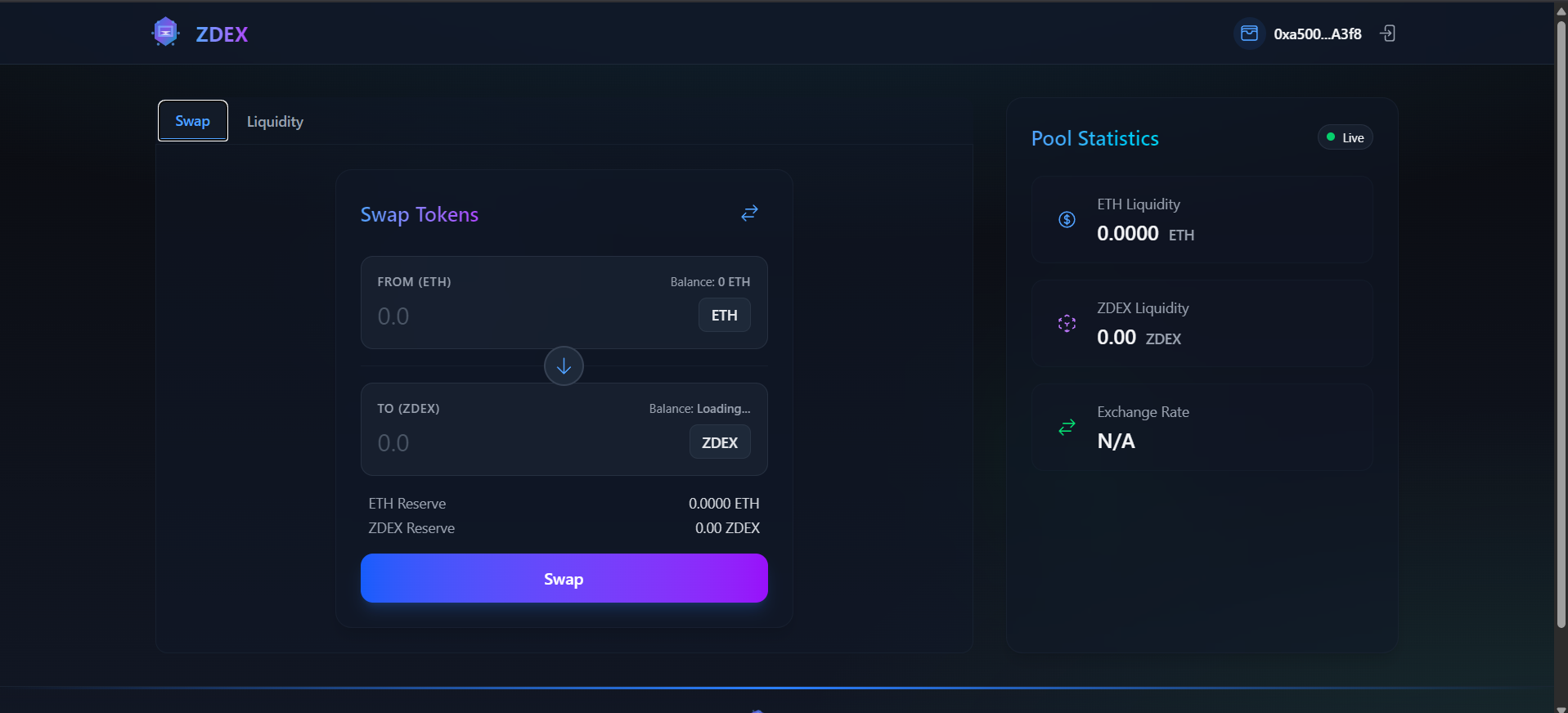Click the wallet address 0xa500...A3f8
This screenshot has width=1568, height=713.
pyautogui.click(x=1317, y=34)
